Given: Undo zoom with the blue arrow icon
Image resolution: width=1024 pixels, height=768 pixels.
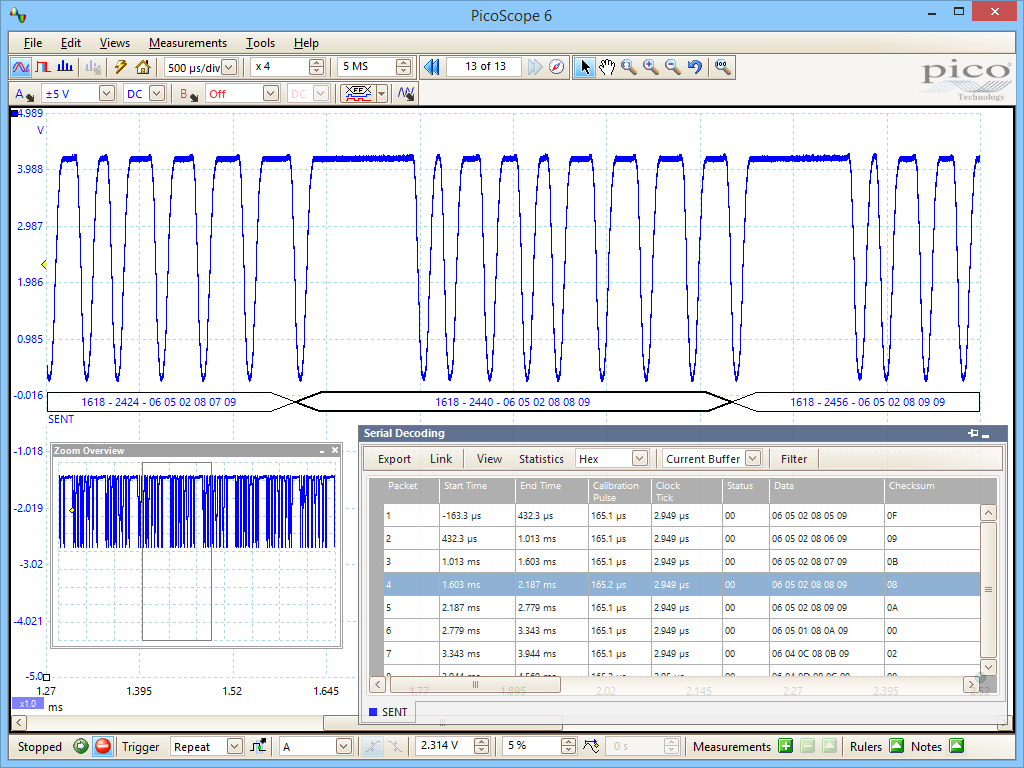Looking at the screenshot, I should click(x=695, y=67).
